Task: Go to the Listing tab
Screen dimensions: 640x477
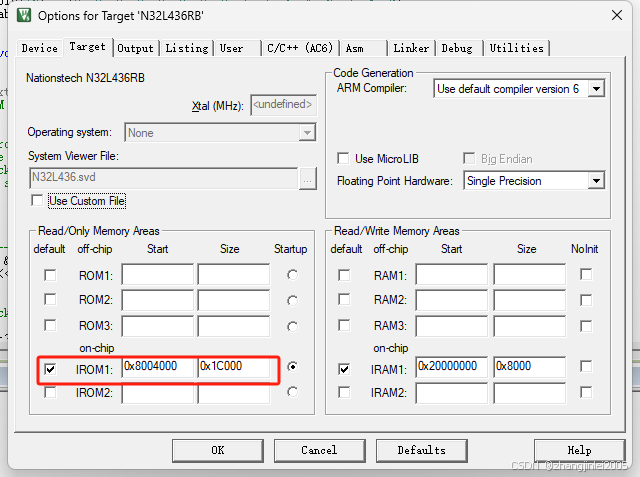Action: [x=187, y=48]
